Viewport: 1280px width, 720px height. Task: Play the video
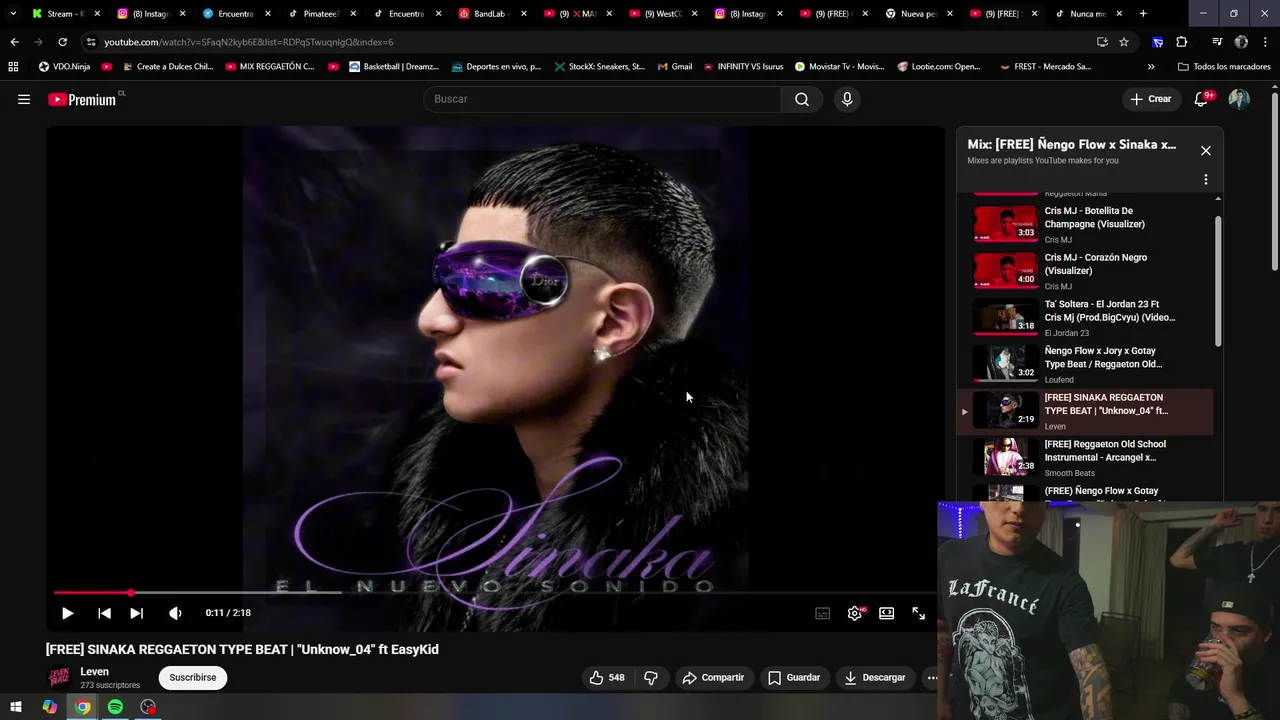point(67,613)
